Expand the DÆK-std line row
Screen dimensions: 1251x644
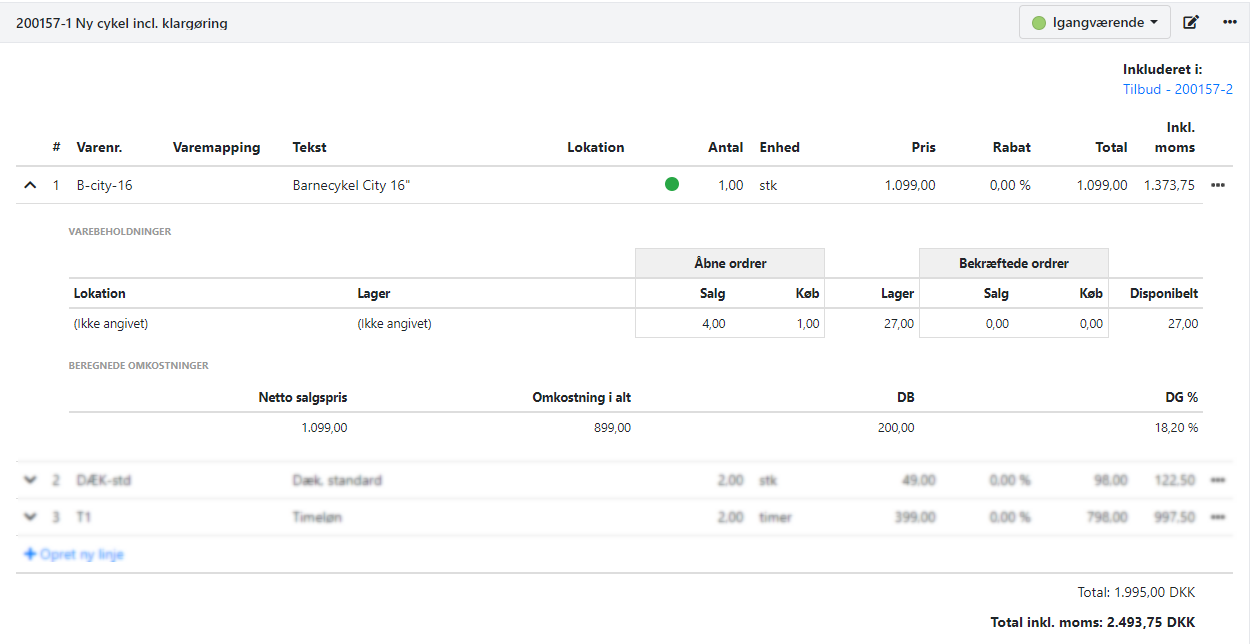(30, 480)
